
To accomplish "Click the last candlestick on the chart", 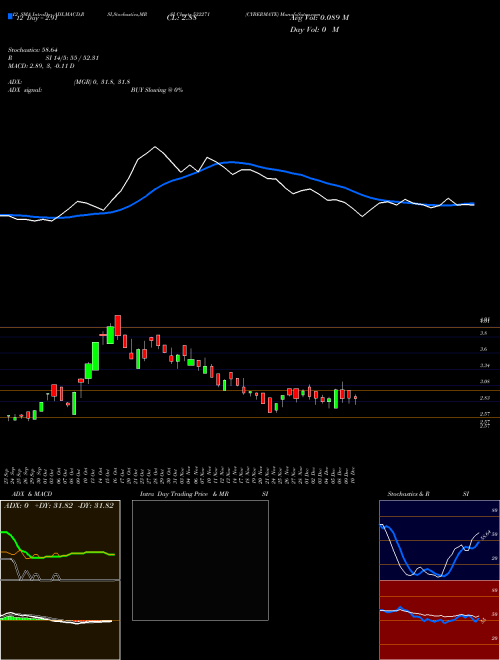I will click(356, 399).
